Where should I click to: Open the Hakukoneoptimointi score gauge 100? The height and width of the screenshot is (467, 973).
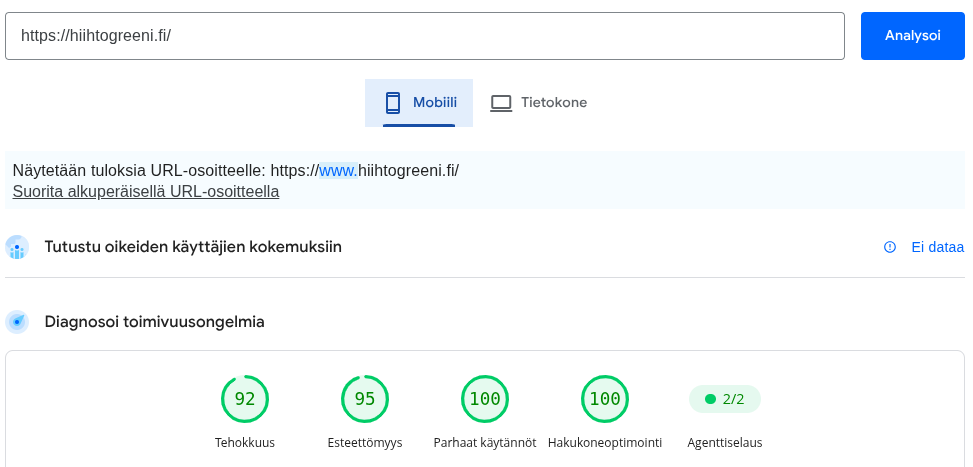[604, 399]
